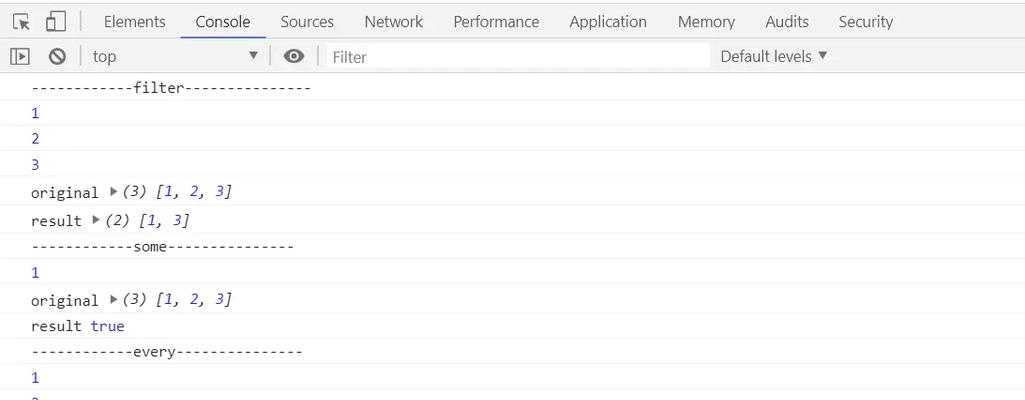Create live expression using eye icon
The height and width of the screenshot is (400, 1025).
294,57
